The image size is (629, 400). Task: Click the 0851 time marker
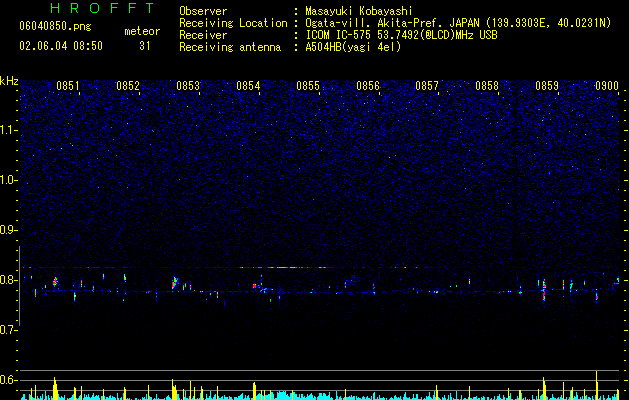pos(68,86)
